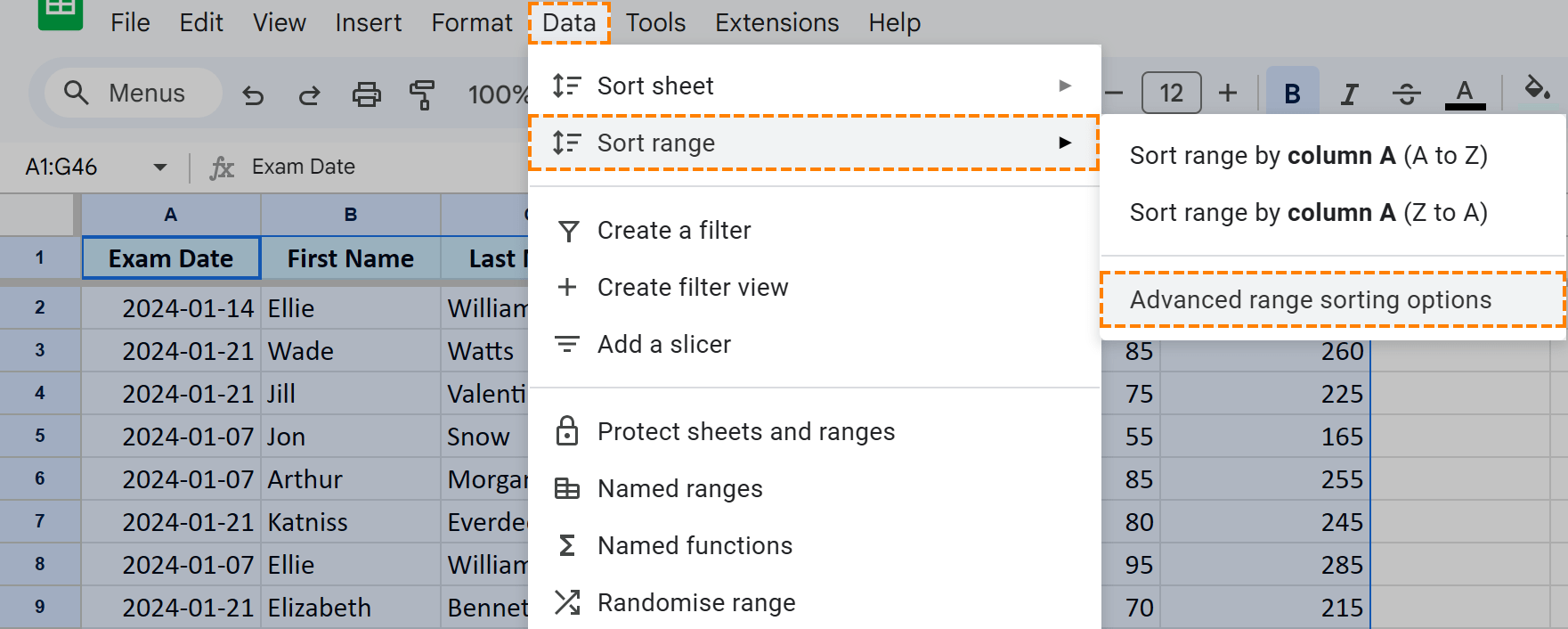Image resolution: width=1568 pixels, height=629 pixels.
Task: Click the plus icon beside Create filter view
Action: [x=567, y=287]
